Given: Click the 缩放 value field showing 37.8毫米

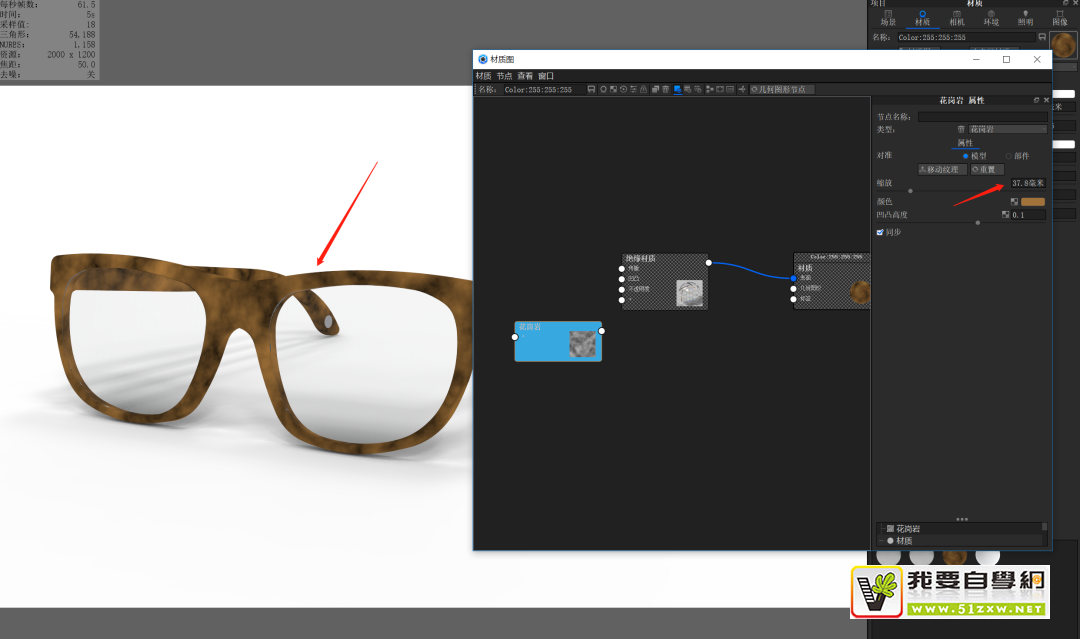Looking at the screenshot, I should tap(1027, 183).
